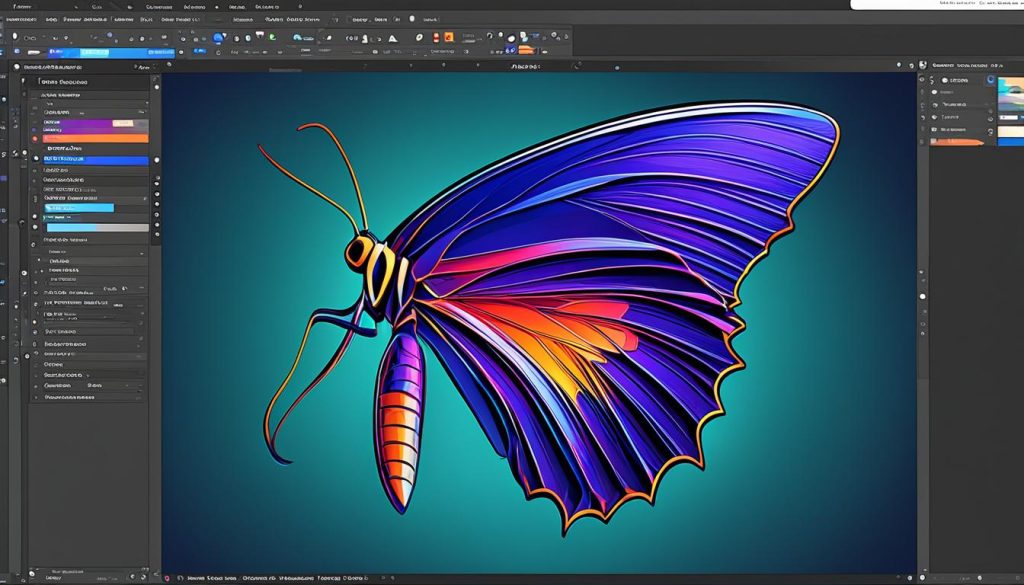Select the orange bar in right panel
1024x585 pixels.
pyautogui.click(x=957, y=142)
